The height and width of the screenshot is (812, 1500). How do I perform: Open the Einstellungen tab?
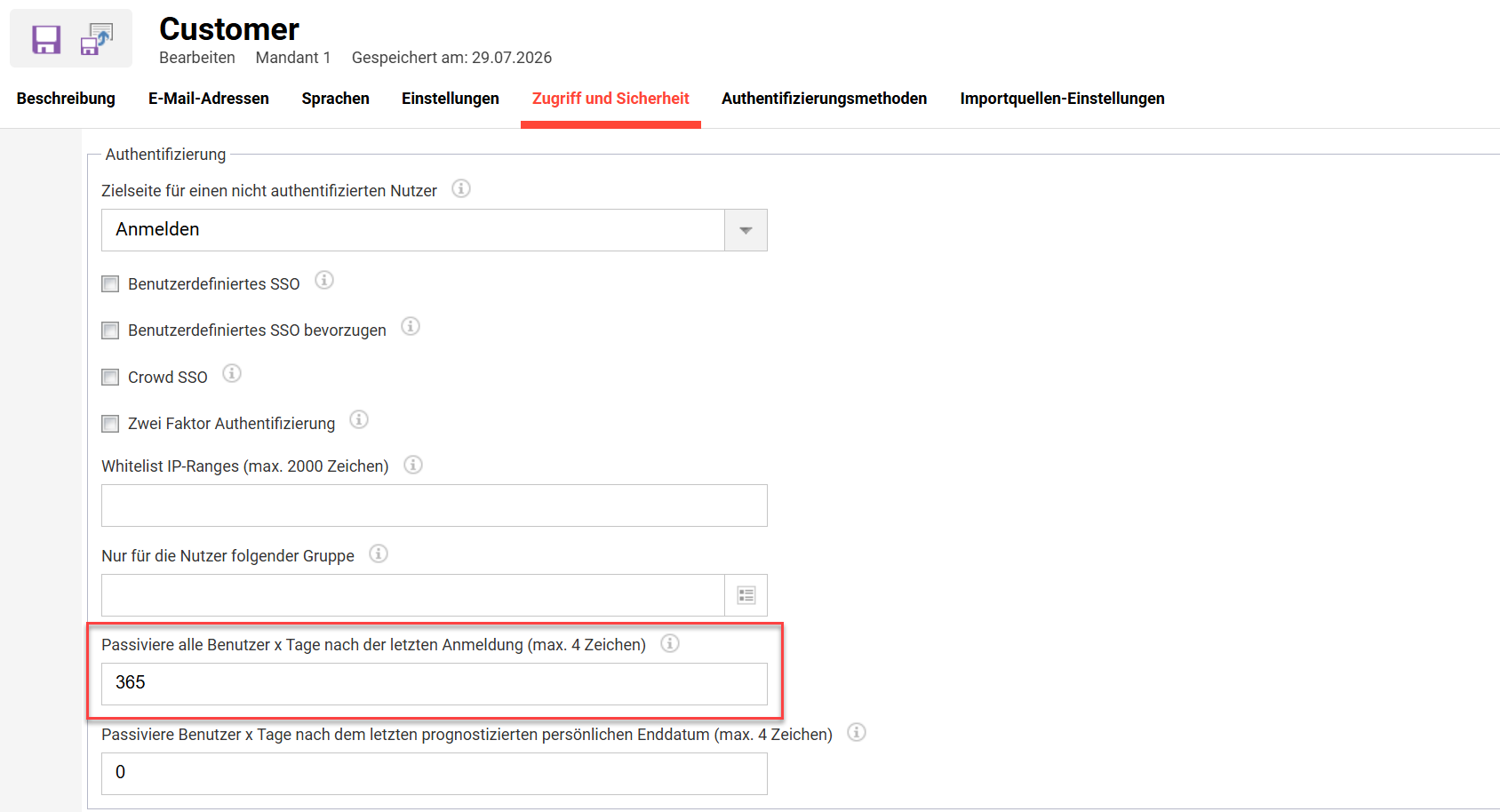coord(451,99)
